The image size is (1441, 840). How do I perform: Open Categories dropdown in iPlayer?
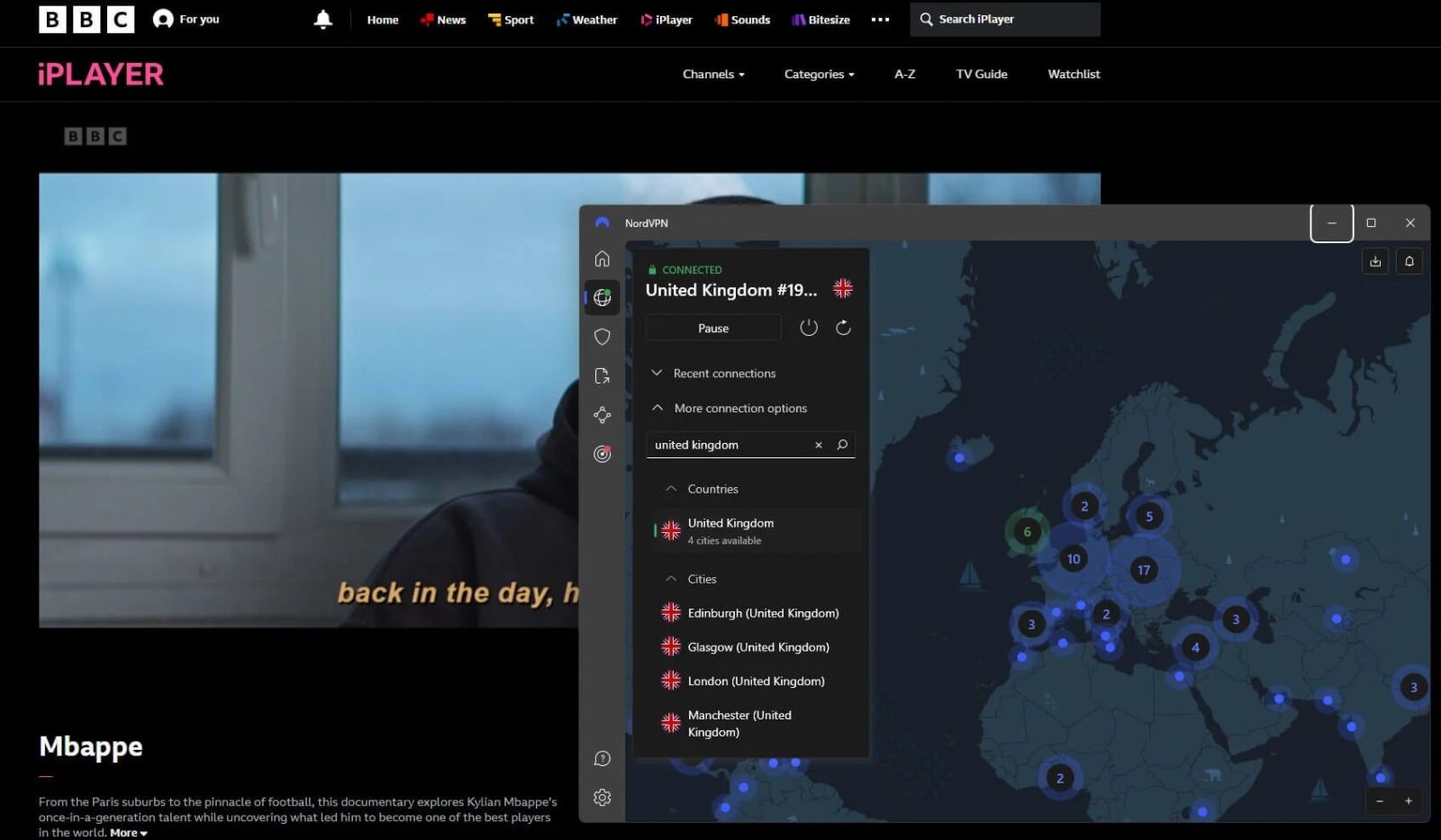click(x=819, y=74)
